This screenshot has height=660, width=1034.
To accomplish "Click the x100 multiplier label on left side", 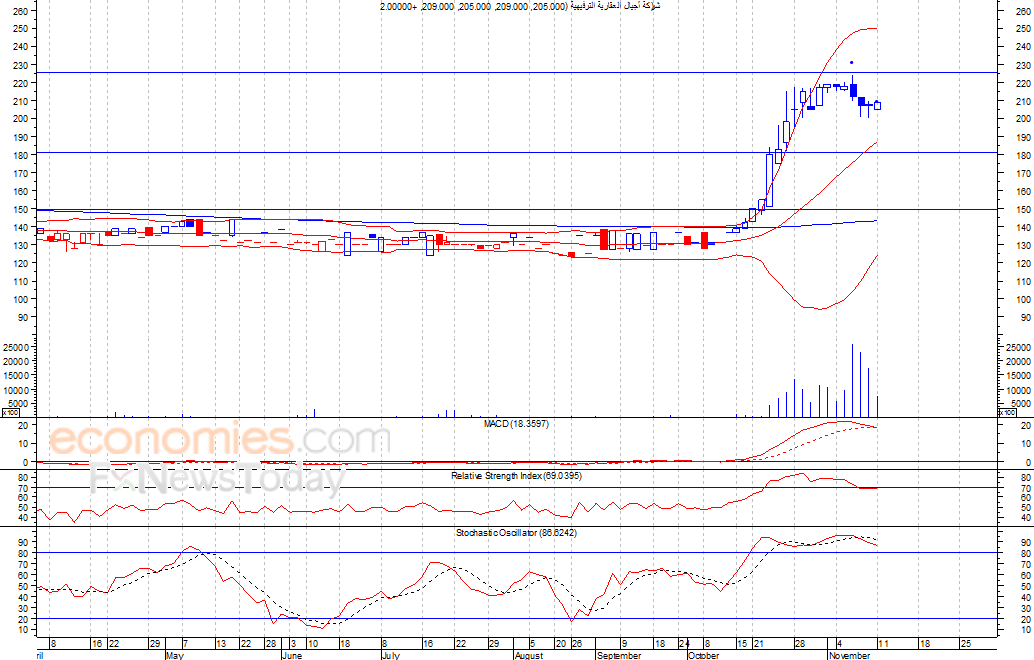I will click(11, 413).
